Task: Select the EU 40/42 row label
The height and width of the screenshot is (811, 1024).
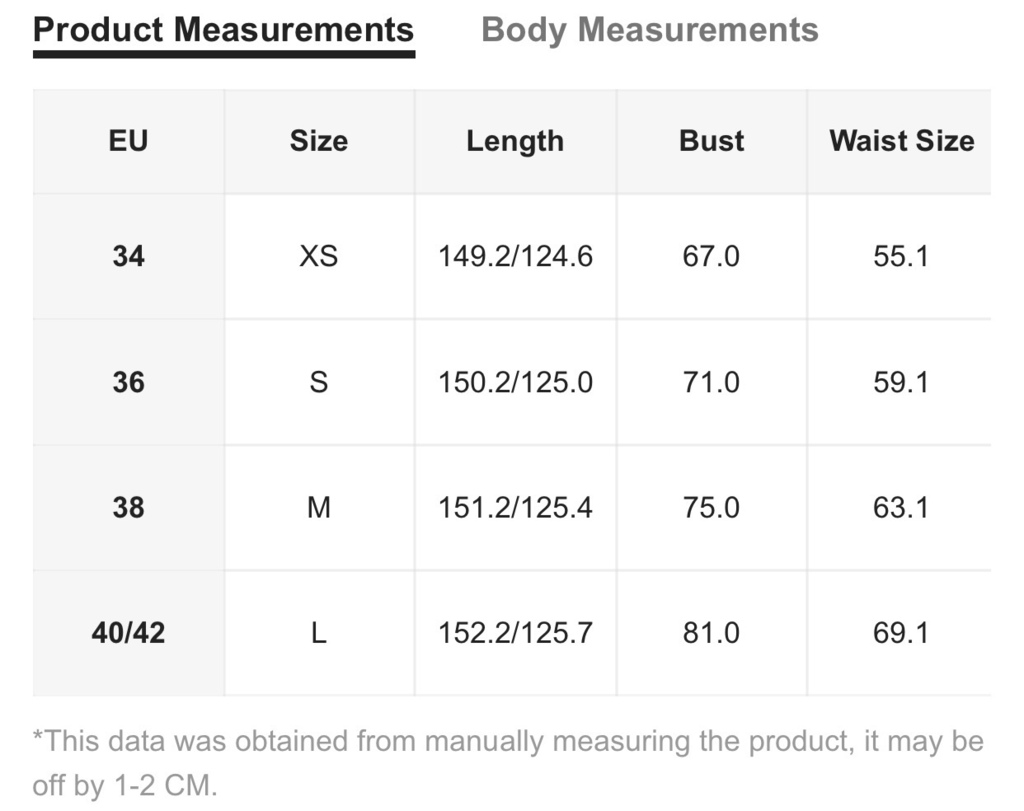Action: (129, 633)
